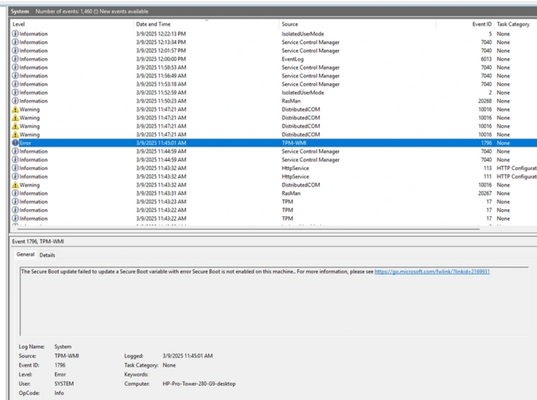Screen dimensions: 537x400
Task: Click the warning icon at 11:43:32 AM DistributedCOM row
Action: tap(15, 185)
